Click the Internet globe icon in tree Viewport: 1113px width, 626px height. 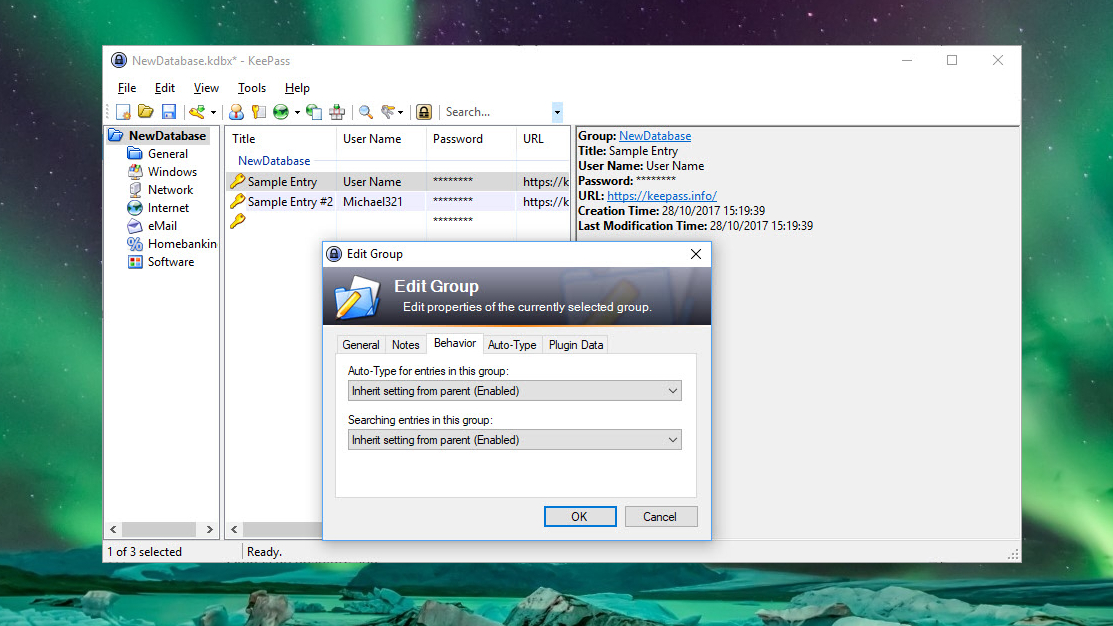point(135,207)
